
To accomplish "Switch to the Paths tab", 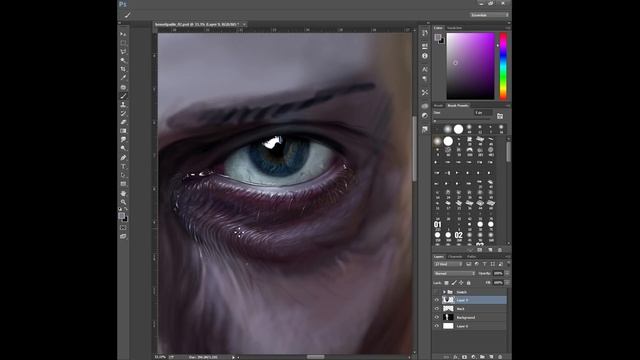I will [471, 256].
